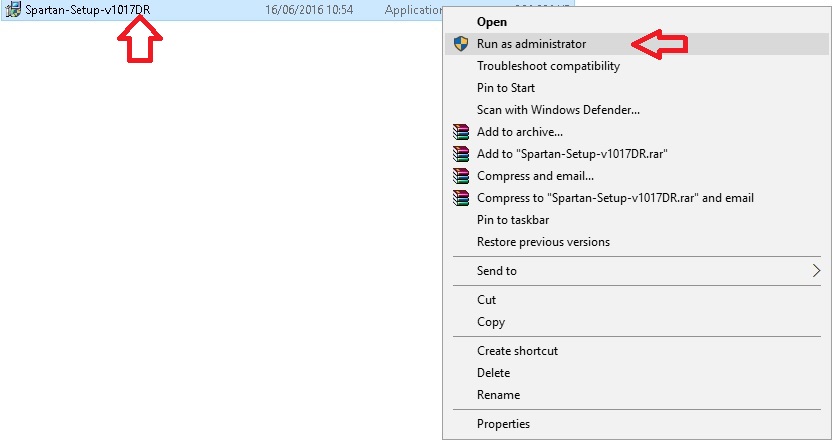The width and height of the screenshot is (840, 441).
Task: Expand the Send to submenu arrow
Action: pyautogui.click(x=816, y=271)
